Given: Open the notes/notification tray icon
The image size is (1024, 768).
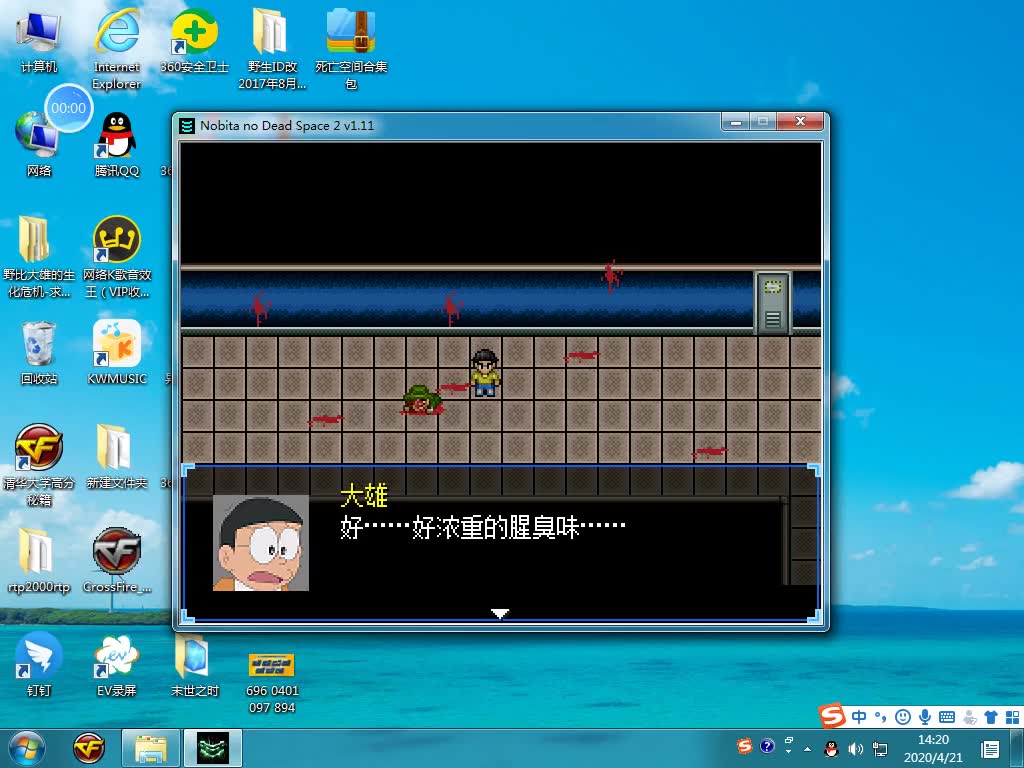Looking at the screenshot, I should (x=990, y=749).
